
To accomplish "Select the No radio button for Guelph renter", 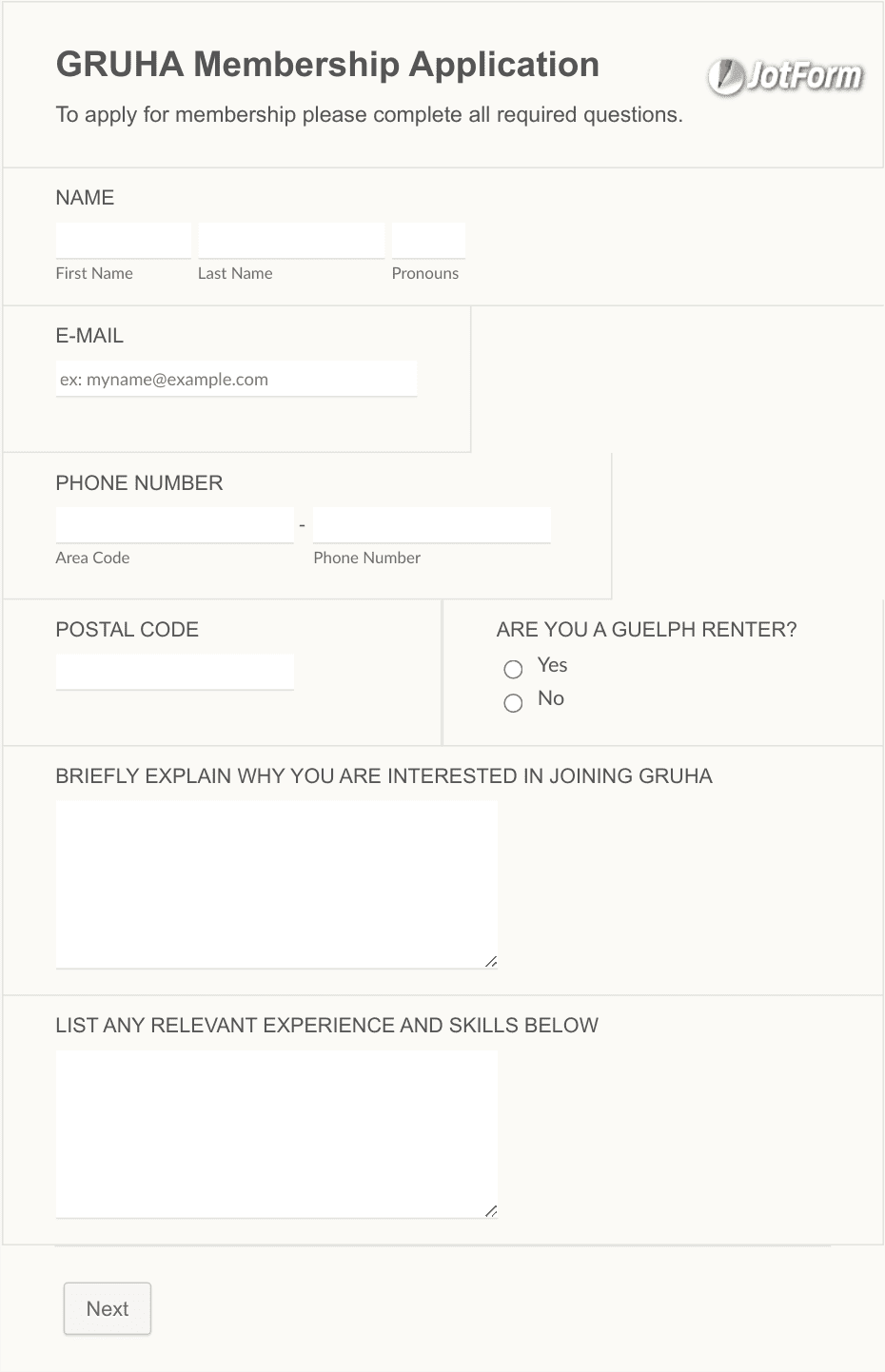I will (514, 702).
